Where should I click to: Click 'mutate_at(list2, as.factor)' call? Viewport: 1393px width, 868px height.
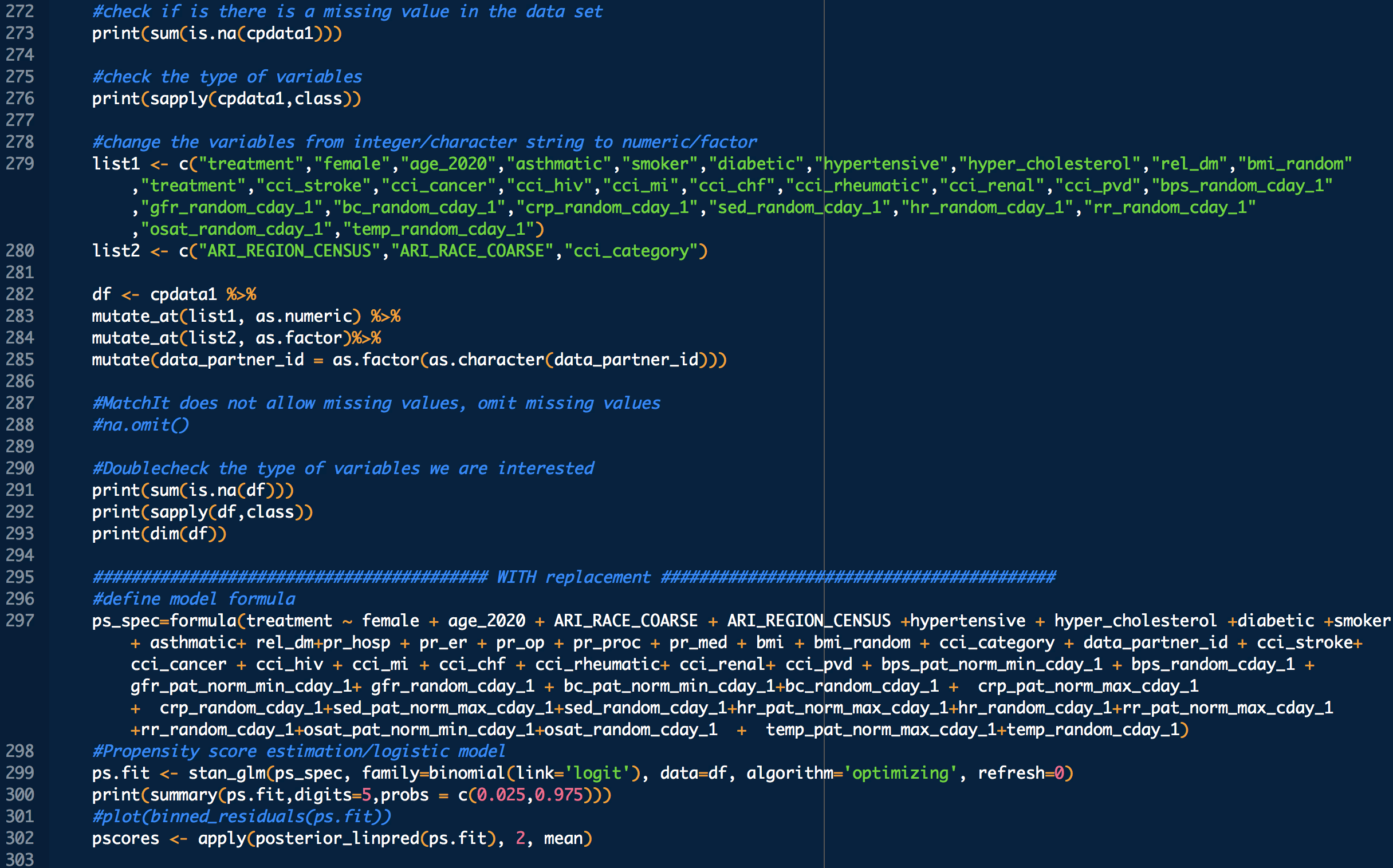[222, 338]
